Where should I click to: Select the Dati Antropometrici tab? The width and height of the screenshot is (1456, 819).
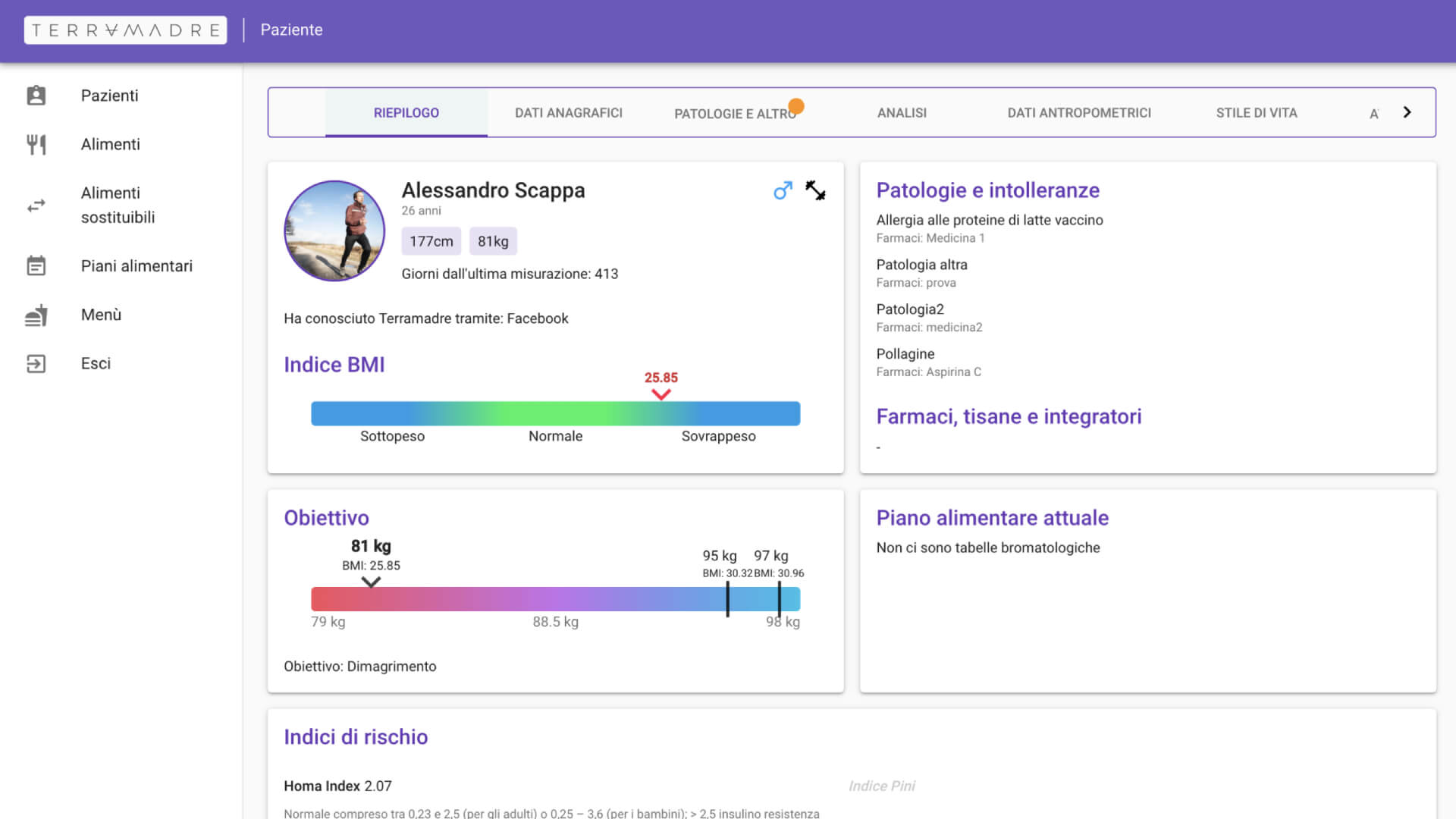pos(1078,112)
